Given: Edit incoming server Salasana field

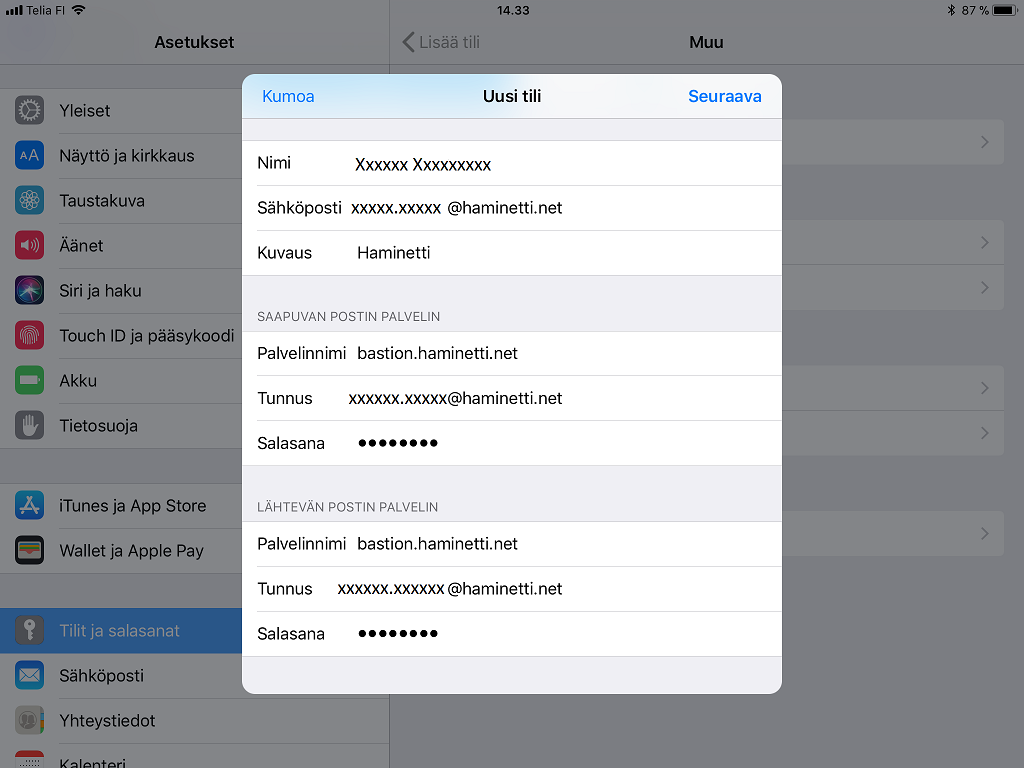Looking at the screenshot, I should tap(512, 443).
